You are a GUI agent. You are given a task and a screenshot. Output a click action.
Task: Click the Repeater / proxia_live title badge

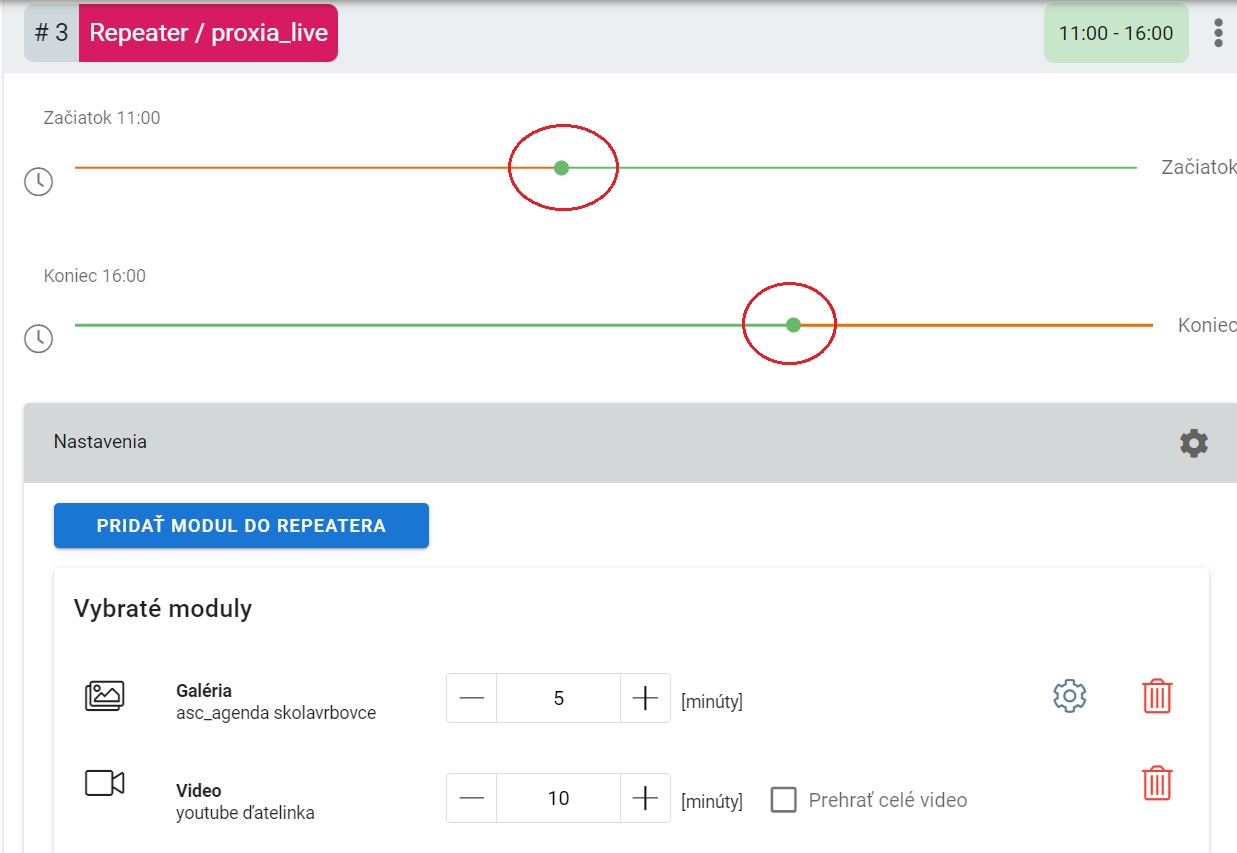pos(208,33)
